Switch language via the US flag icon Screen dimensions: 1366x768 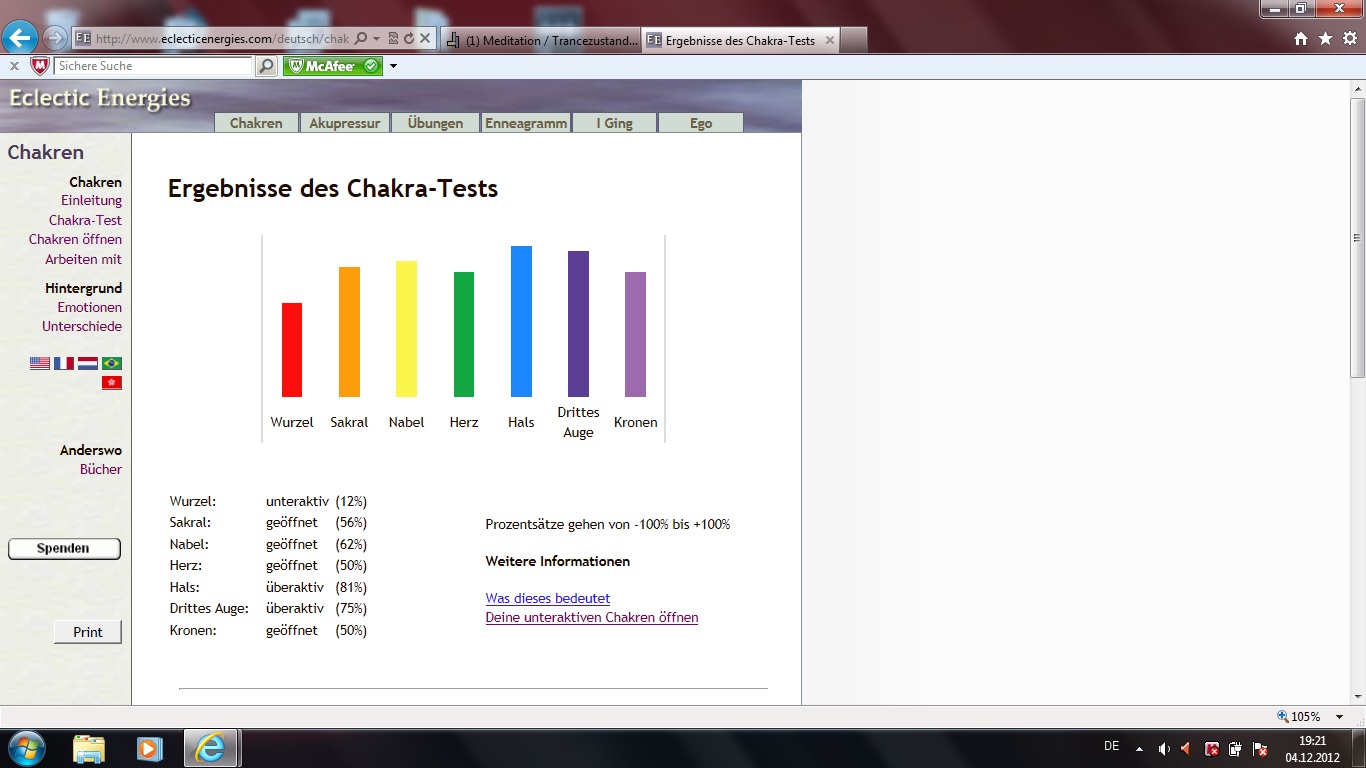40,364
